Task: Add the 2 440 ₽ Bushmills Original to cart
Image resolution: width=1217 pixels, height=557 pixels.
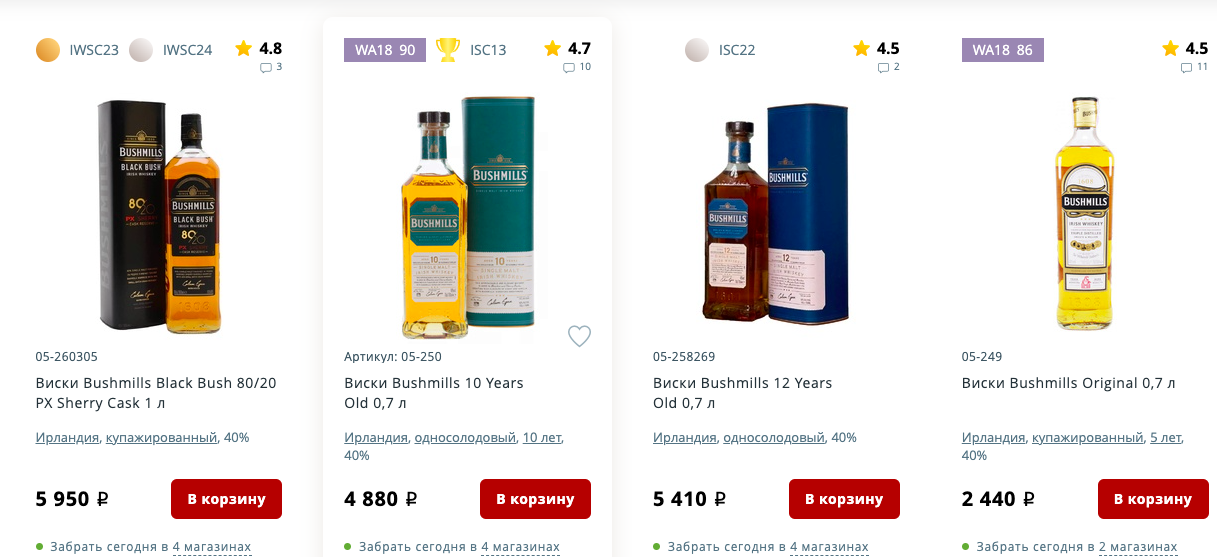Action: coord(1152,499)
